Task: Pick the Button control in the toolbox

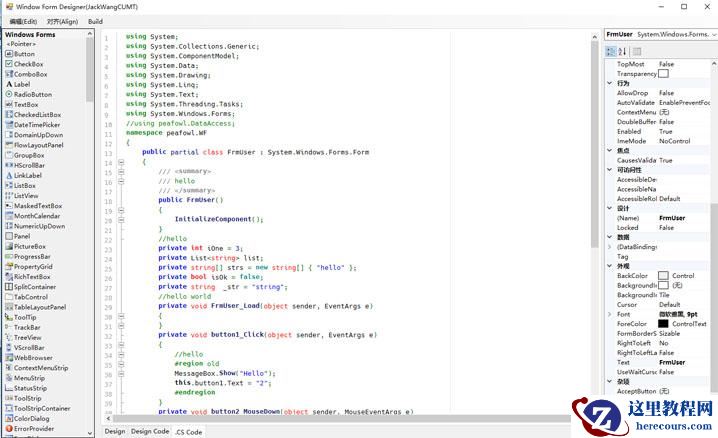Action: (x=20, y=54)
